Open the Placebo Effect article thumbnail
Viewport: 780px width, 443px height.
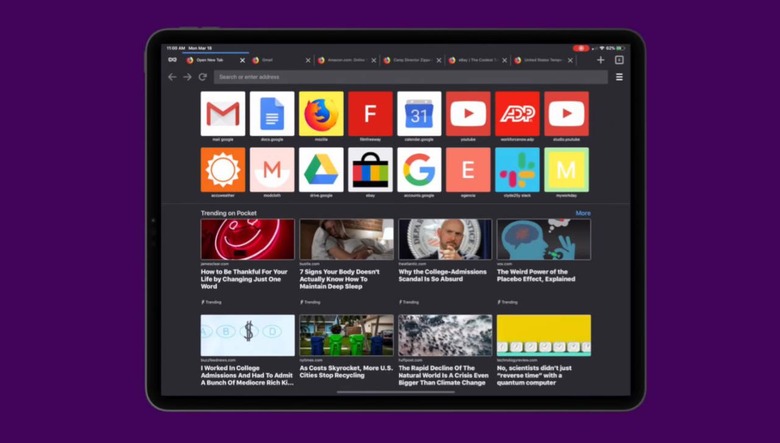click(x=543, y=240)
